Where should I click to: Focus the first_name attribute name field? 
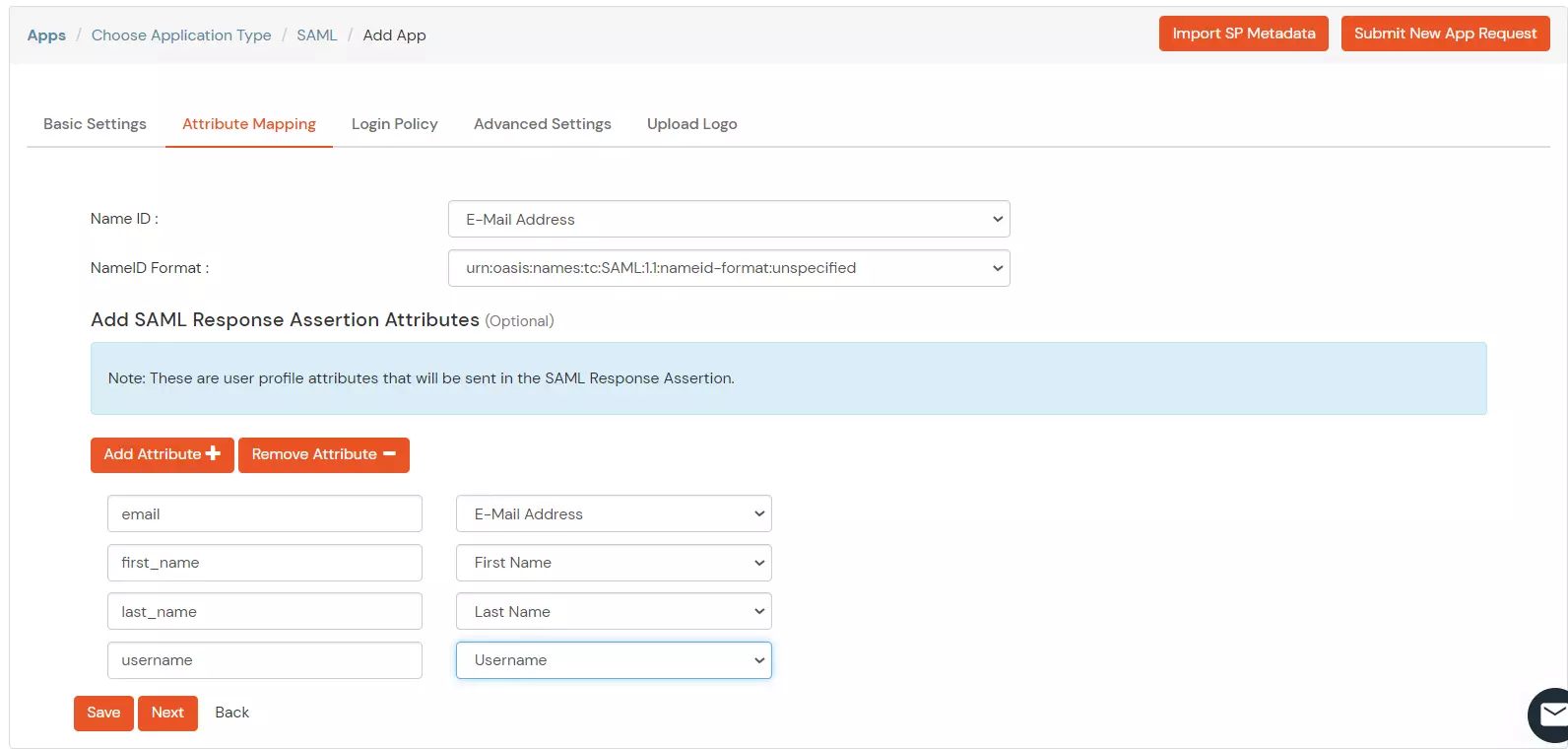[265, 563]
